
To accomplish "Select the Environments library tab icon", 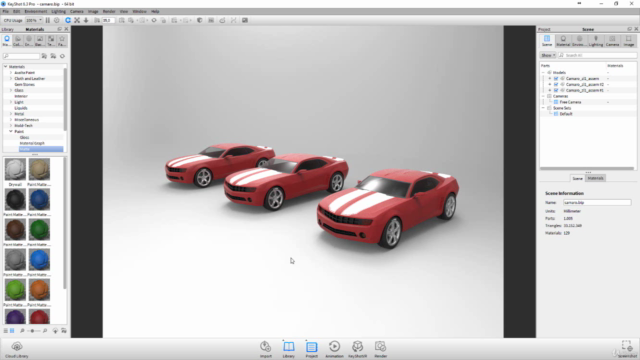I will point(29,40).
